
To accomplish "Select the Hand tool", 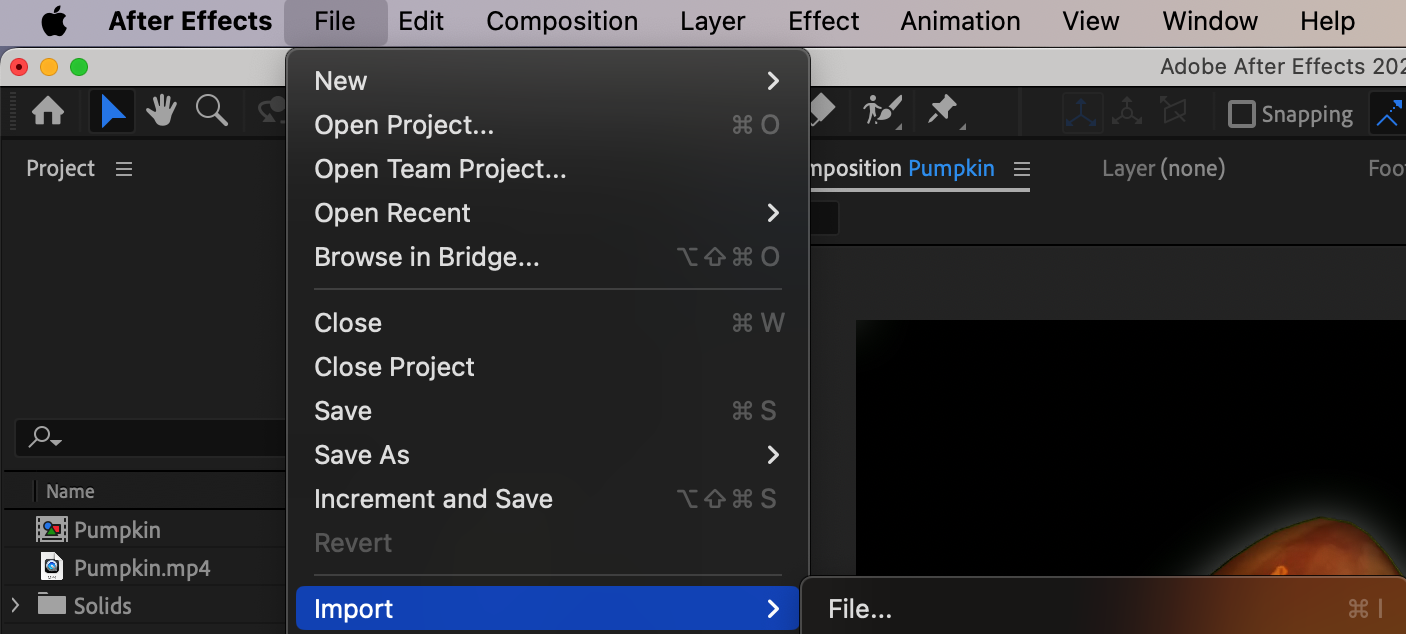I will (x=161, y=112).
